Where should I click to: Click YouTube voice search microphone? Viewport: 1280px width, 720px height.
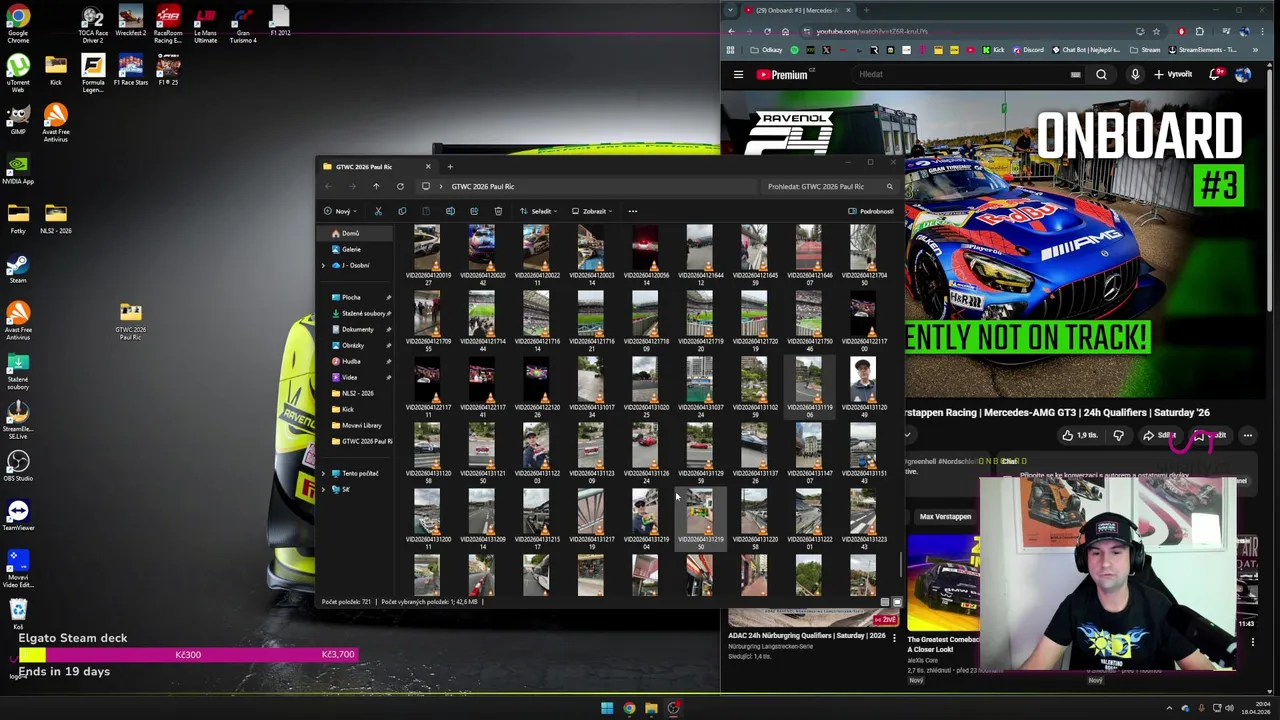point(1135,74)
